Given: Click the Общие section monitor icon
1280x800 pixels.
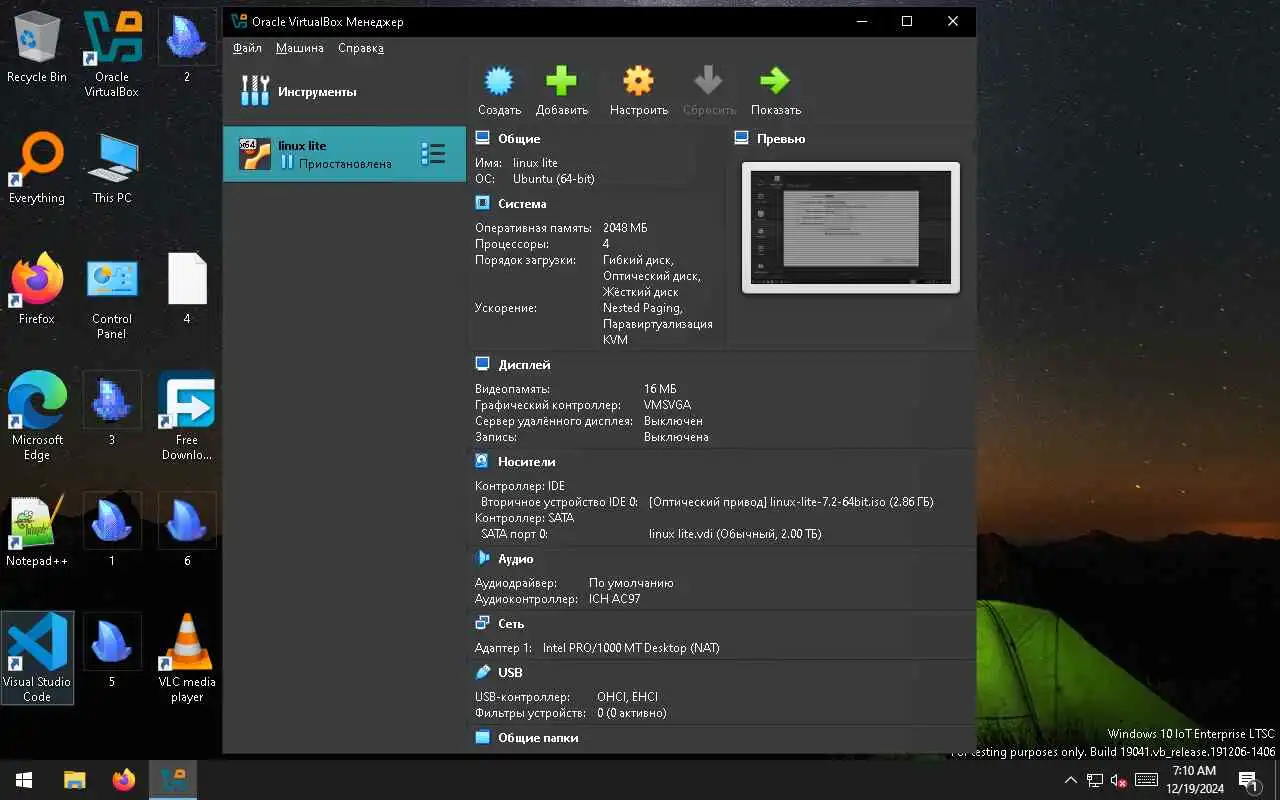Looking at the screenshot, I should [x=483, y=138].
